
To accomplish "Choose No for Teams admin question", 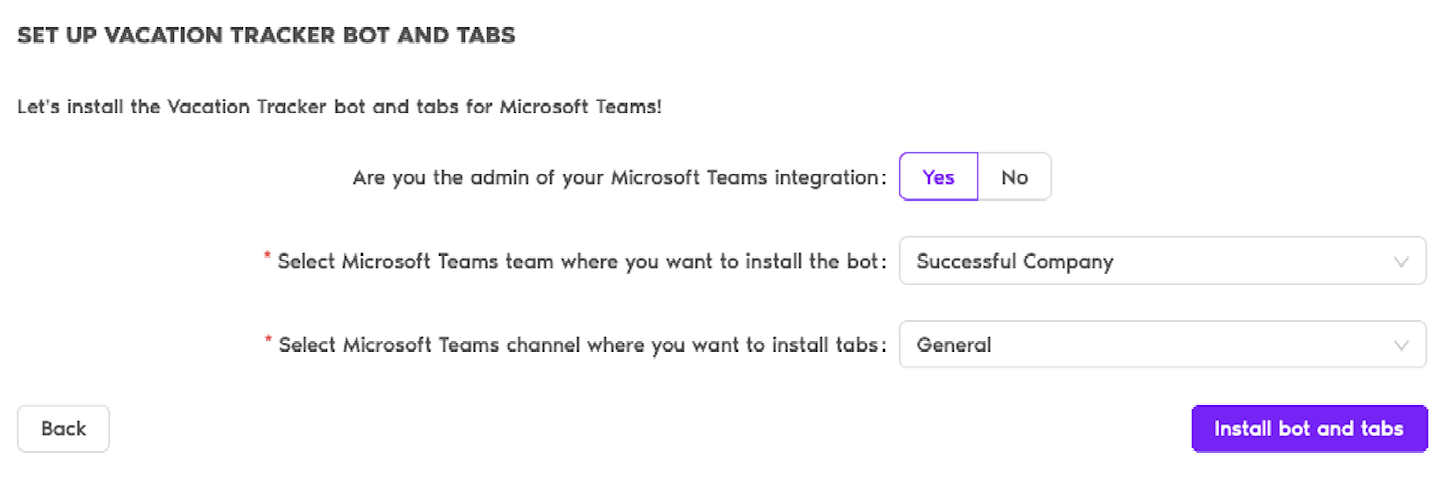I will [1014, 177].
